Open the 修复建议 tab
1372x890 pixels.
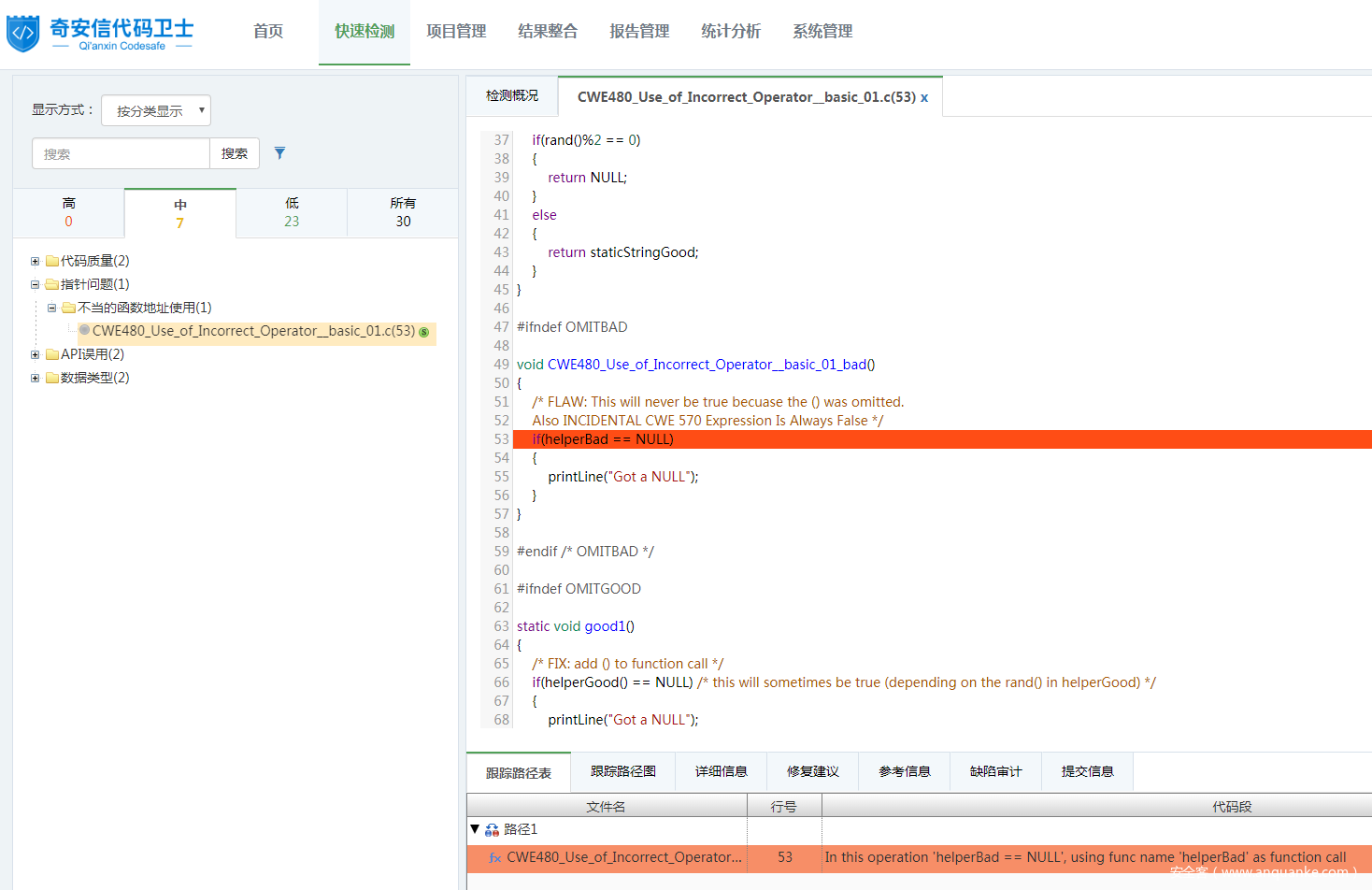coord(813,772)
